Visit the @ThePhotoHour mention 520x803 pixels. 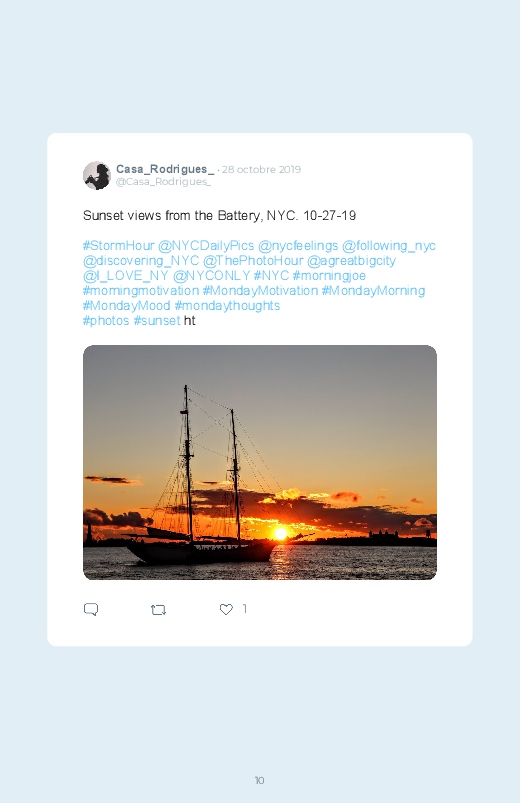pyautogui.click(x=253, y=261)
